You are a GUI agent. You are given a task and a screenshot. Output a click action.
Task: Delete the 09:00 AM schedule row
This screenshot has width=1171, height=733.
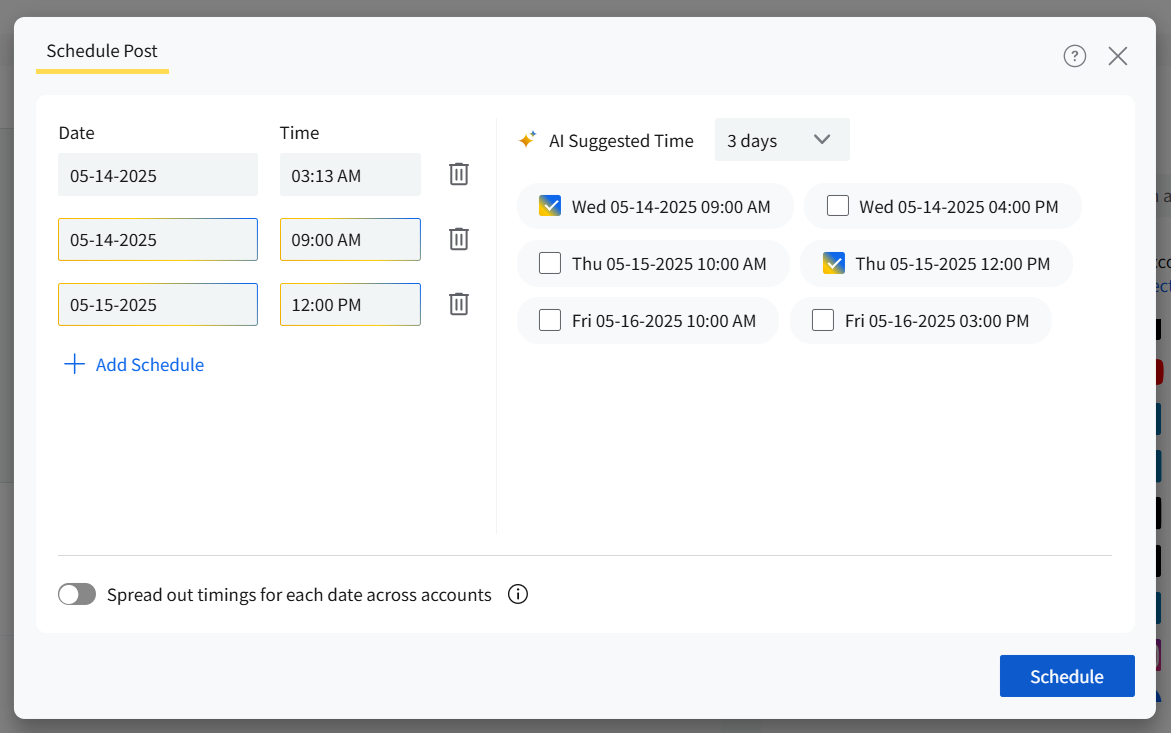458,239
